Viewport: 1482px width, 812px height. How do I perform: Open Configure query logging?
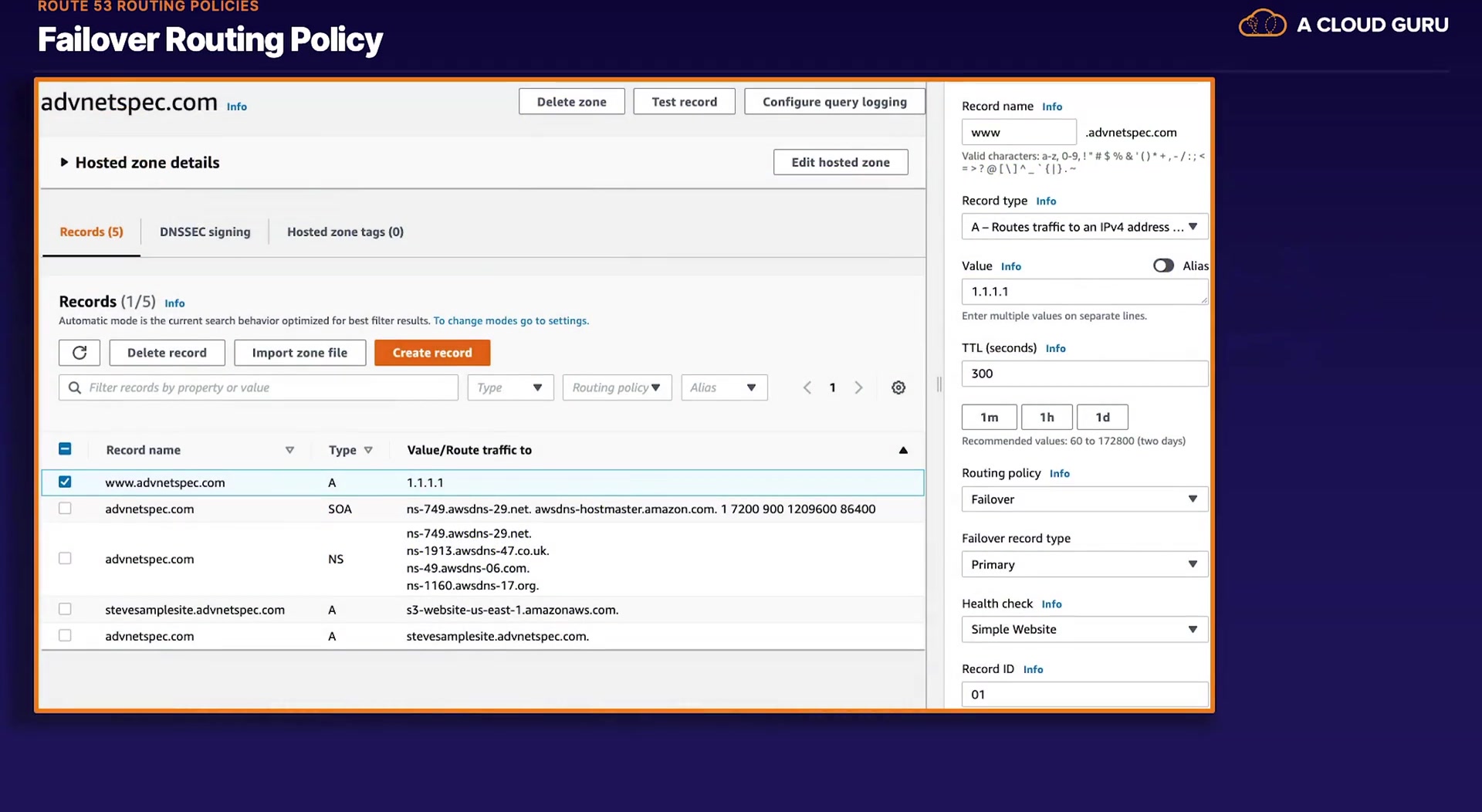pos(834,102)
